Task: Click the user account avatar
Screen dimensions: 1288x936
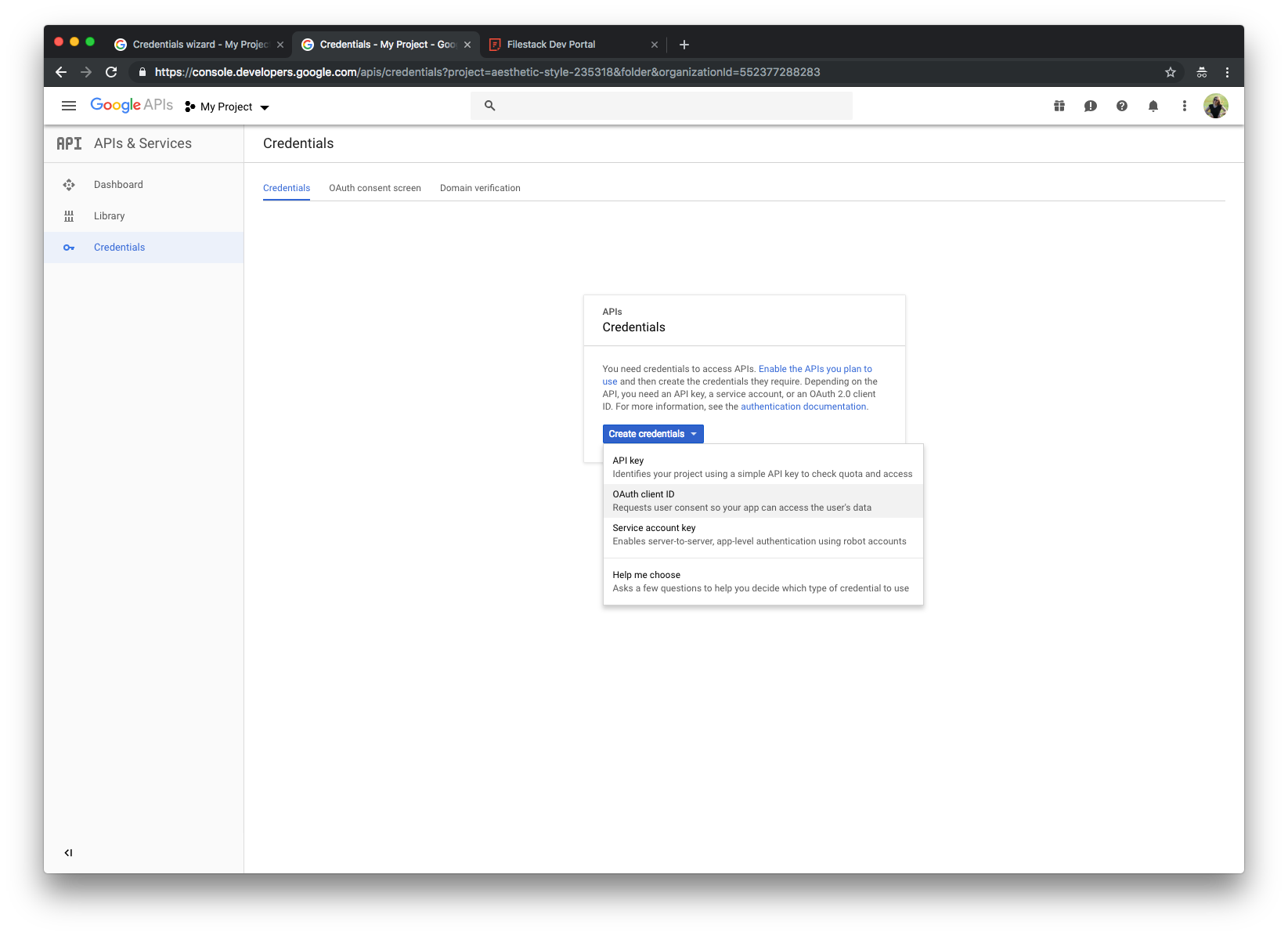Action: [1216, 106]
